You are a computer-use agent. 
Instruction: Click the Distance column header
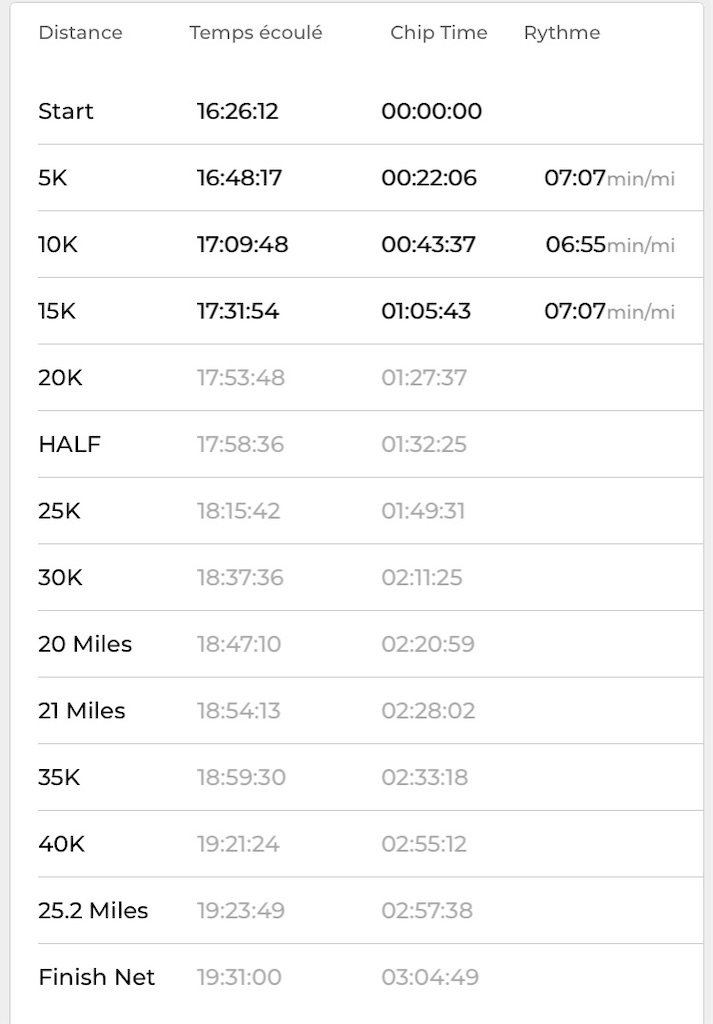[x=80, y=33]
